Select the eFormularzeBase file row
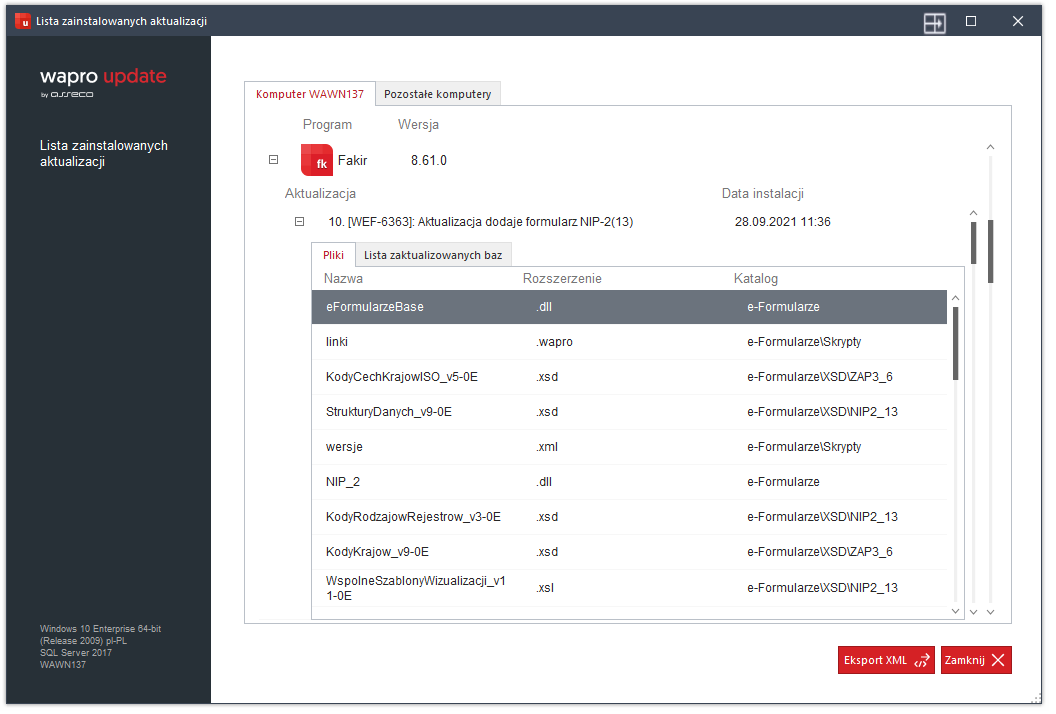 point(629,307)
